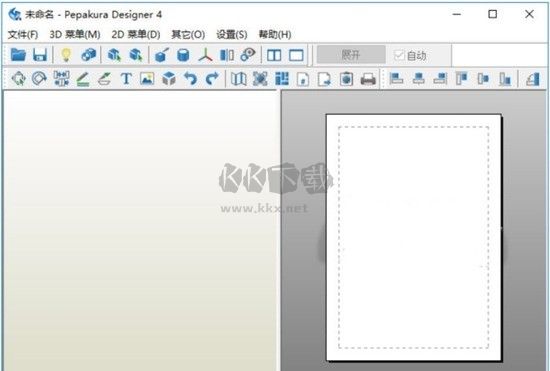
Task: Select the join/disjoin faces tool
Action: click(x=61, y=79)
